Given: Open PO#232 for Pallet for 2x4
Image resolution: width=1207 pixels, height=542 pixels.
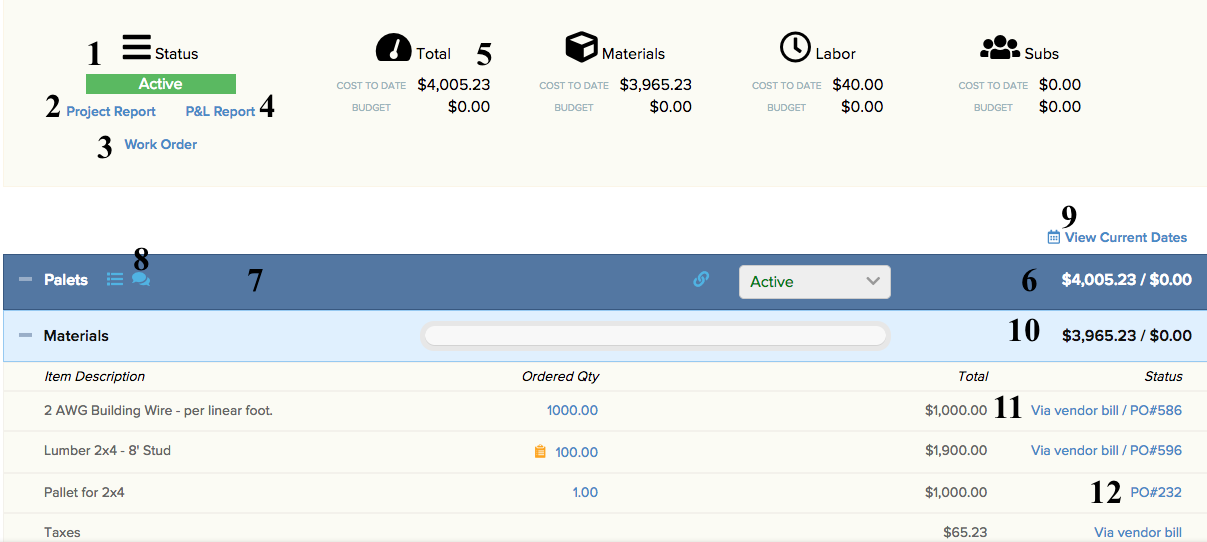Looking at the screenshot, I should (1155, 492).
